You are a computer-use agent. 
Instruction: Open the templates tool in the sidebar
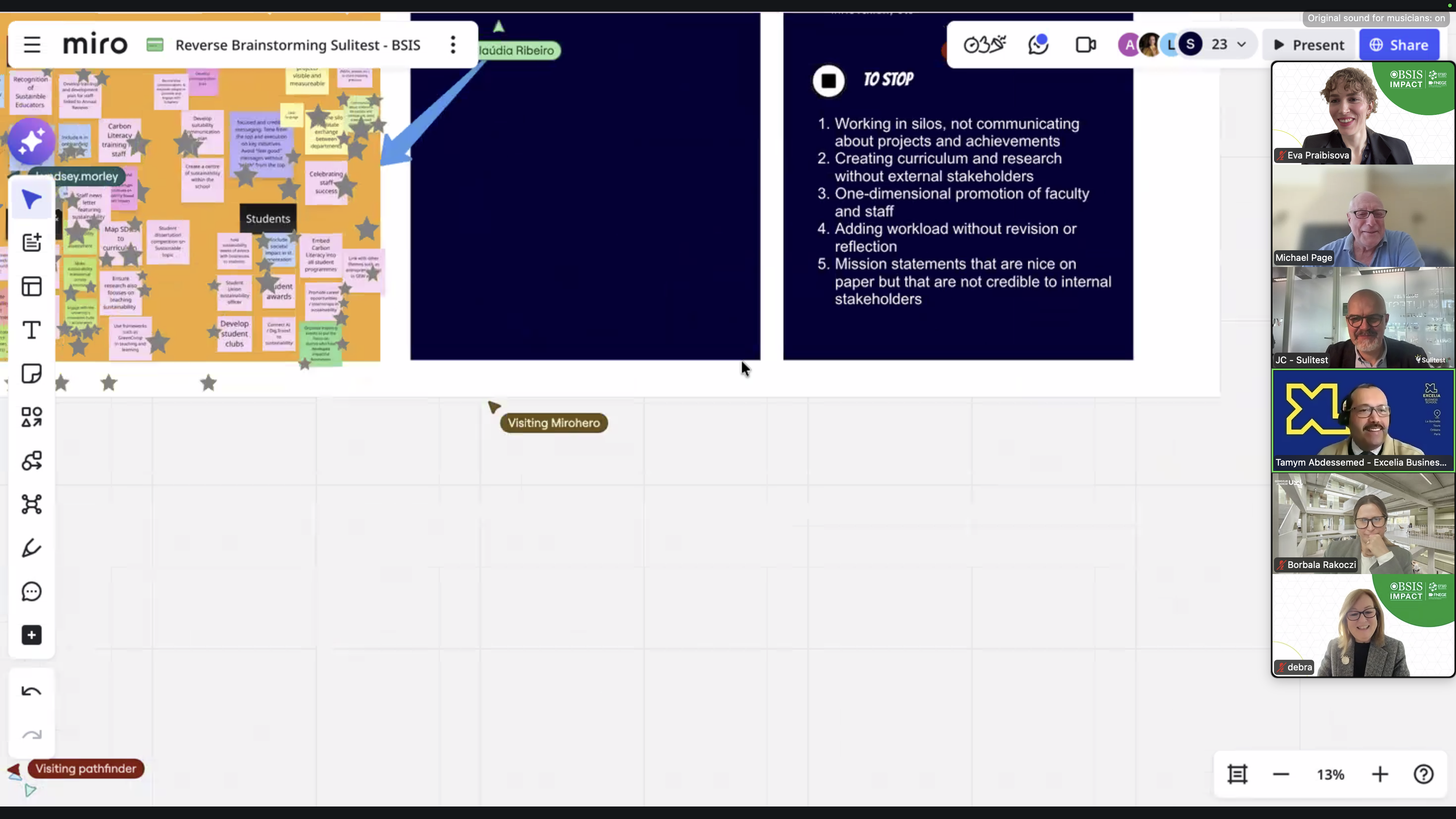point(31,287)
